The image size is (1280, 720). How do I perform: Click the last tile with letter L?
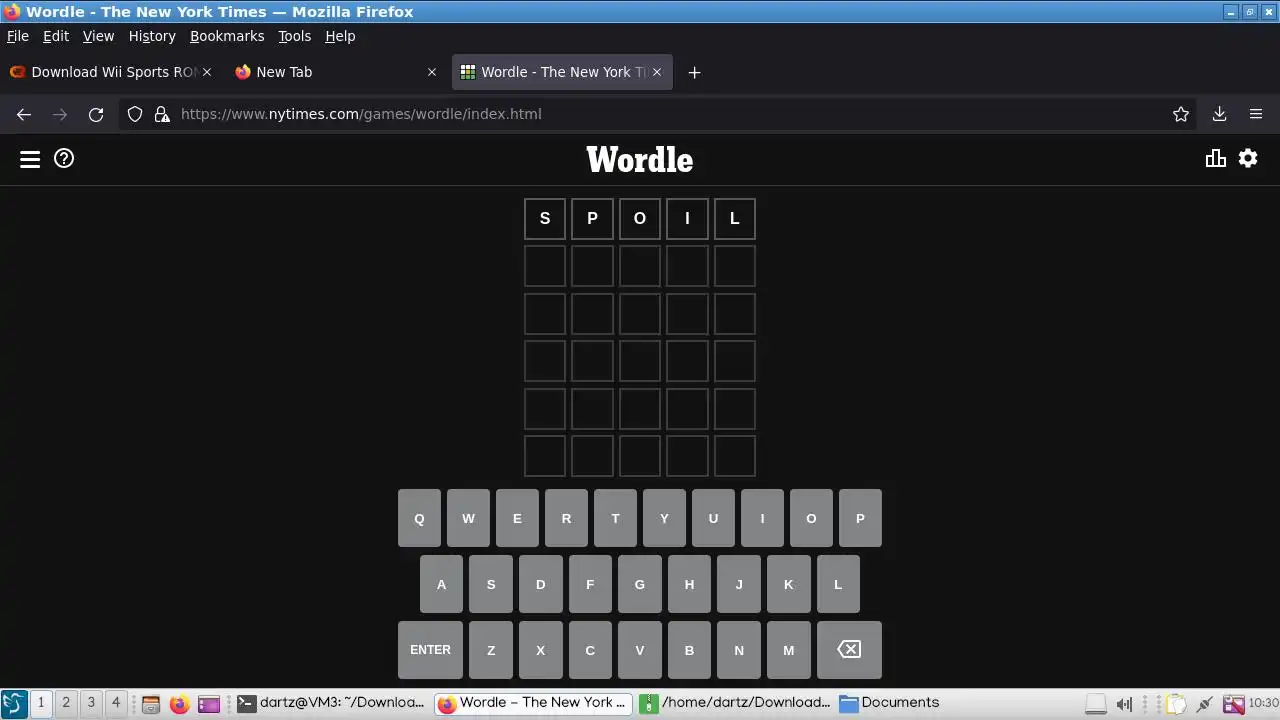735,219
